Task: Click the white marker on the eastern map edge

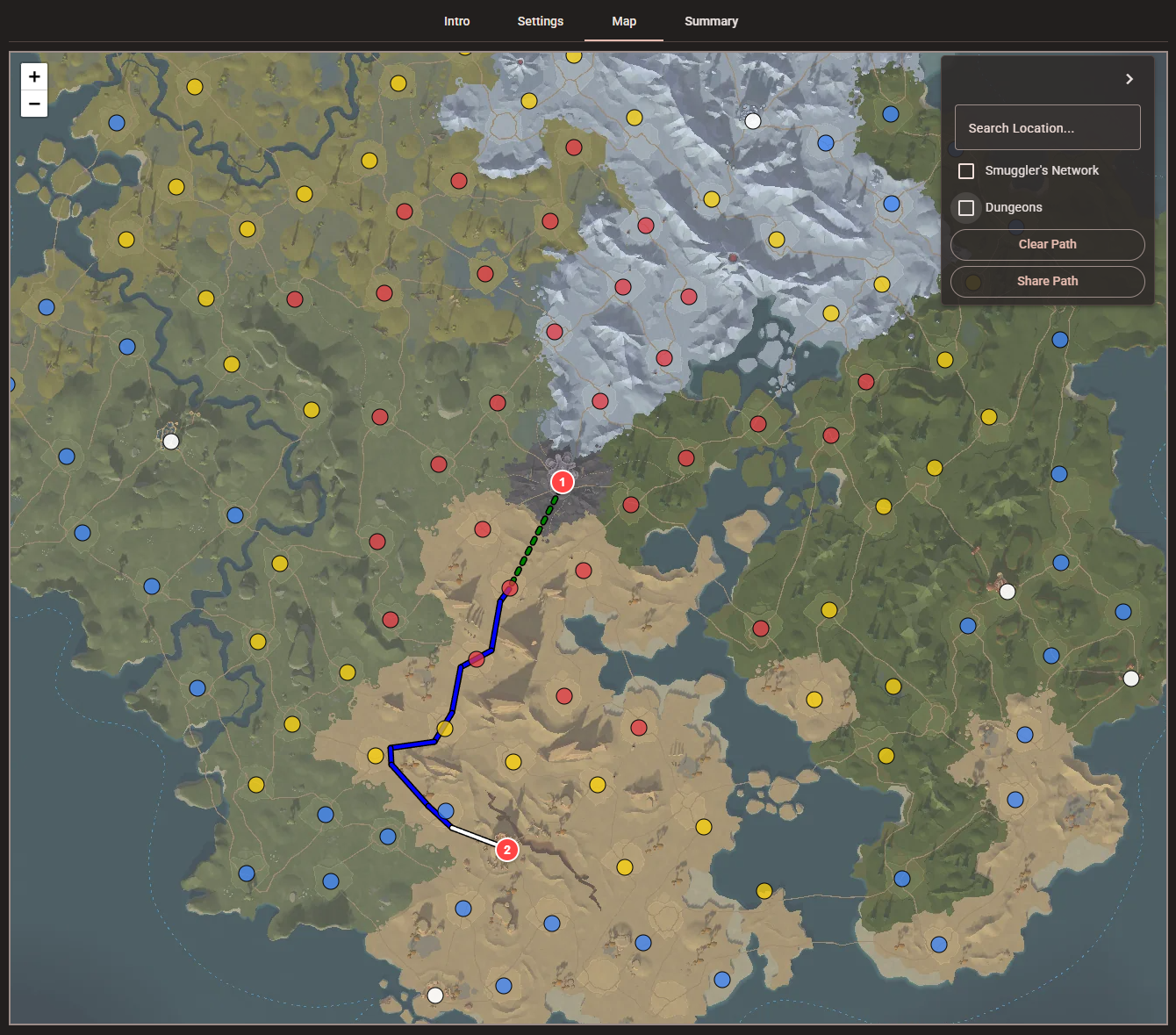Action: [1130, 678]
